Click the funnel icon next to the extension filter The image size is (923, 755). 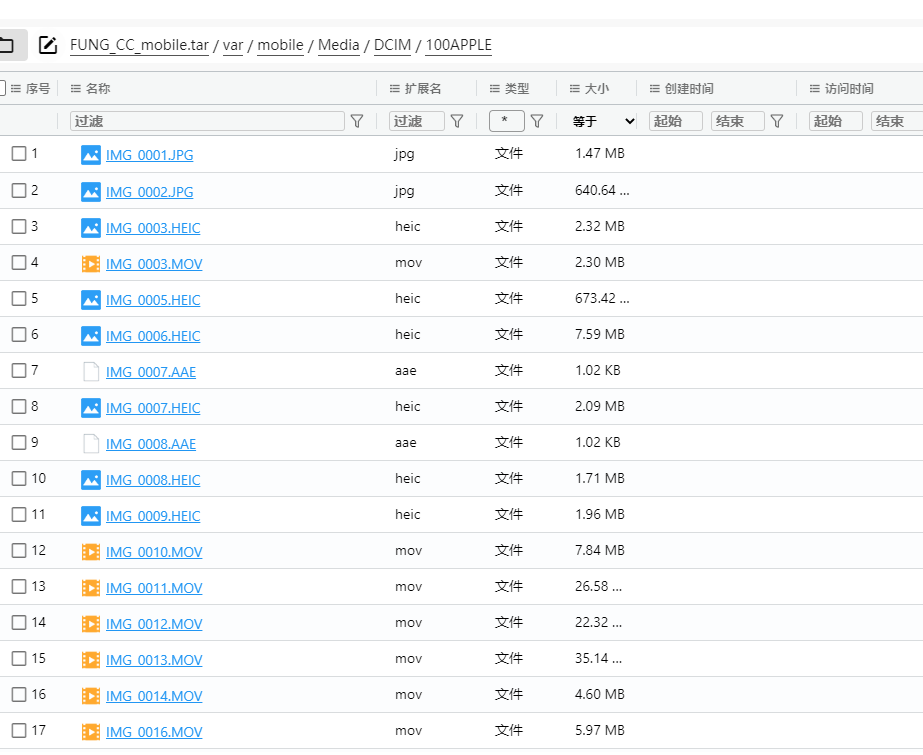click(x=457, y=120)
